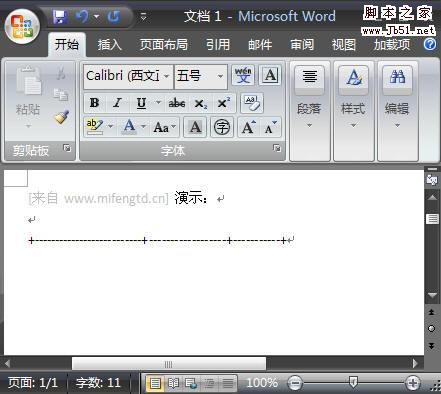Click the vertical scrollbar up arrow
The image size is (441, 394).
[x=432, y=197]
